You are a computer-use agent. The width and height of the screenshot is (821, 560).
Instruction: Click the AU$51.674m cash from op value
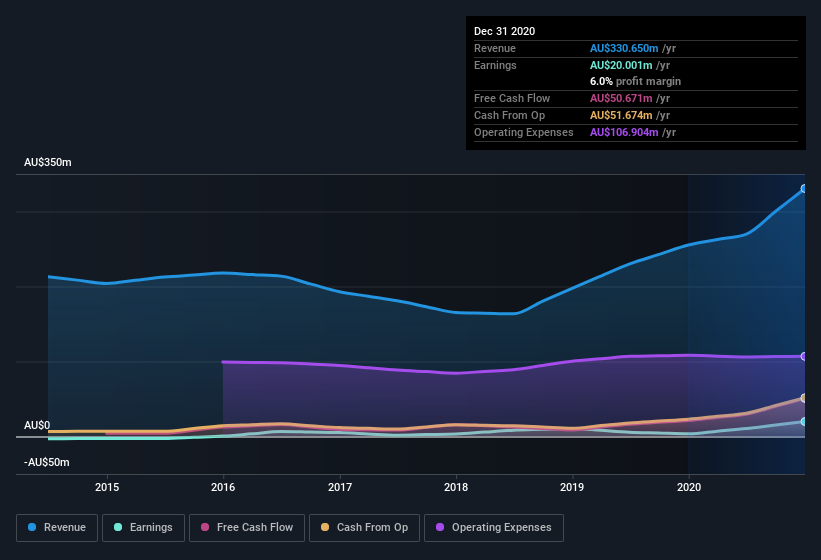click(x=621, y=115)
